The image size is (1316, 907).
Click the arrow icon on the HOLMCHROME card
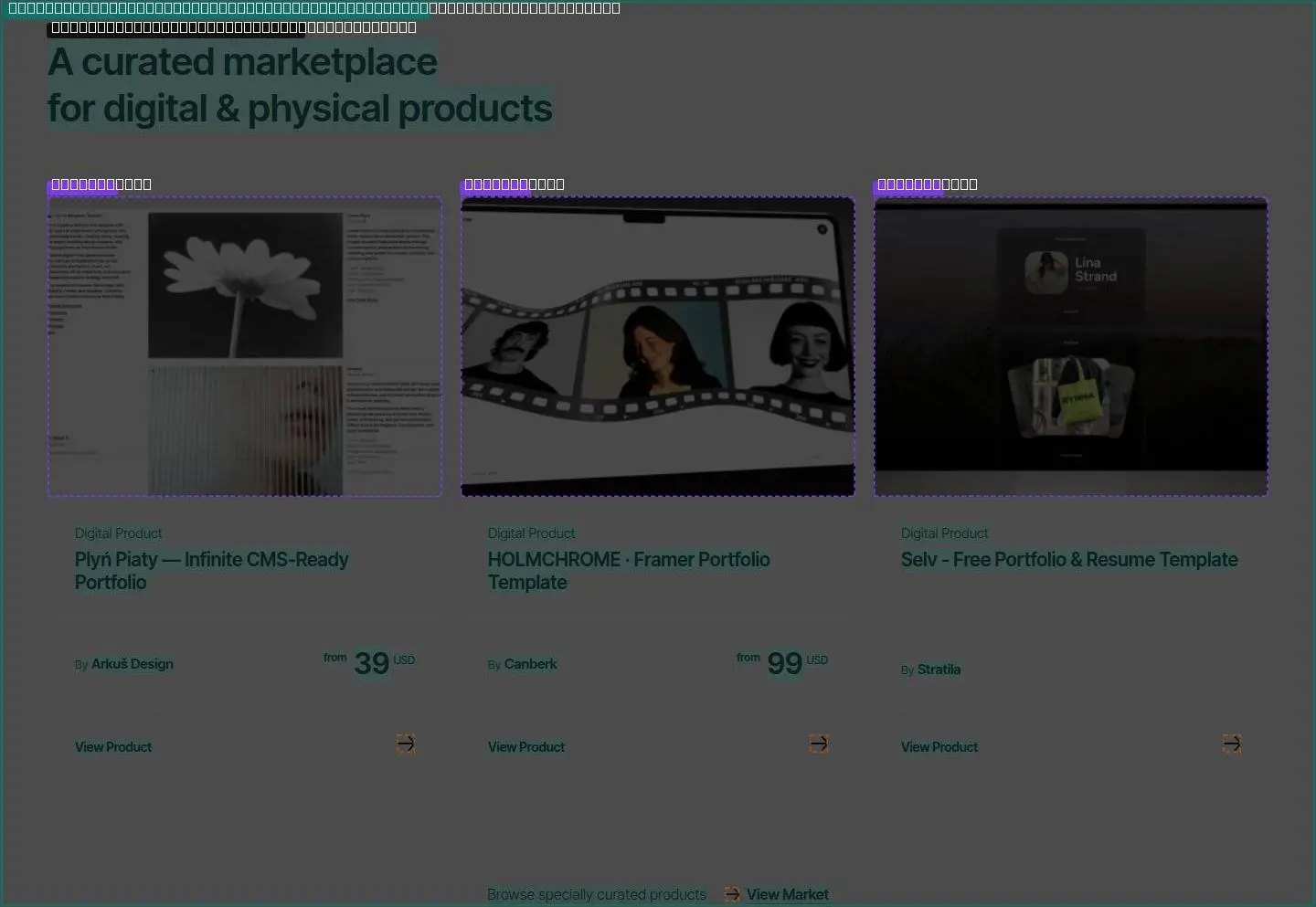point(819,744)
